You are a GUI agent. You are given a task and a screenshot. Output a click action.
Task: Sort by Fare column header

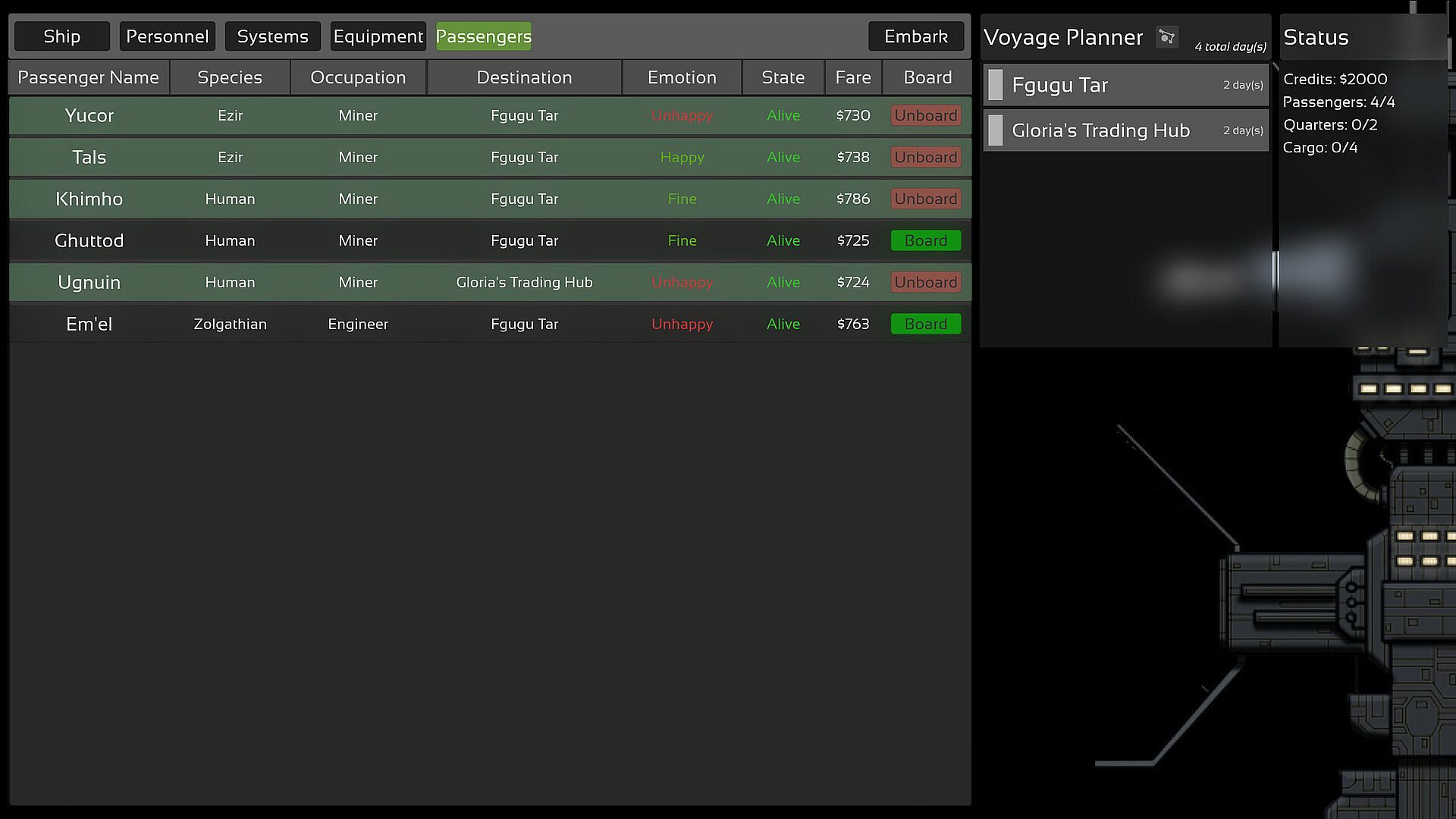click(x=852, y=77)
